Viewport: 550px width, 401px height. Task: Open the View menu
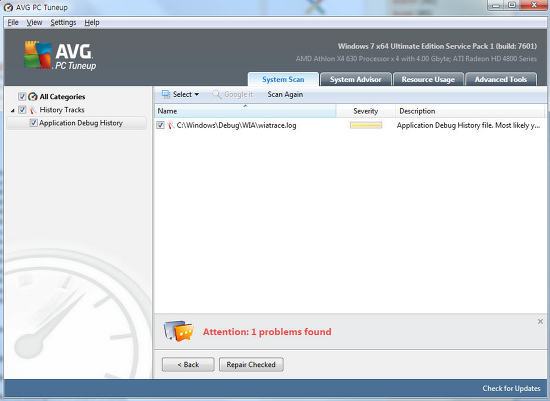pos(34,22)
